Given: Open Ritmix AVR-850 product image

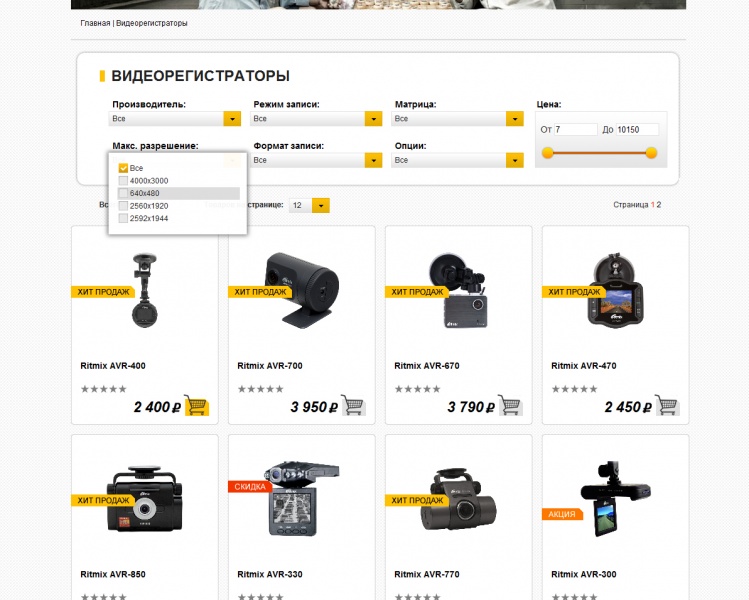Looking at the screenshot, I should pos(145,498).
